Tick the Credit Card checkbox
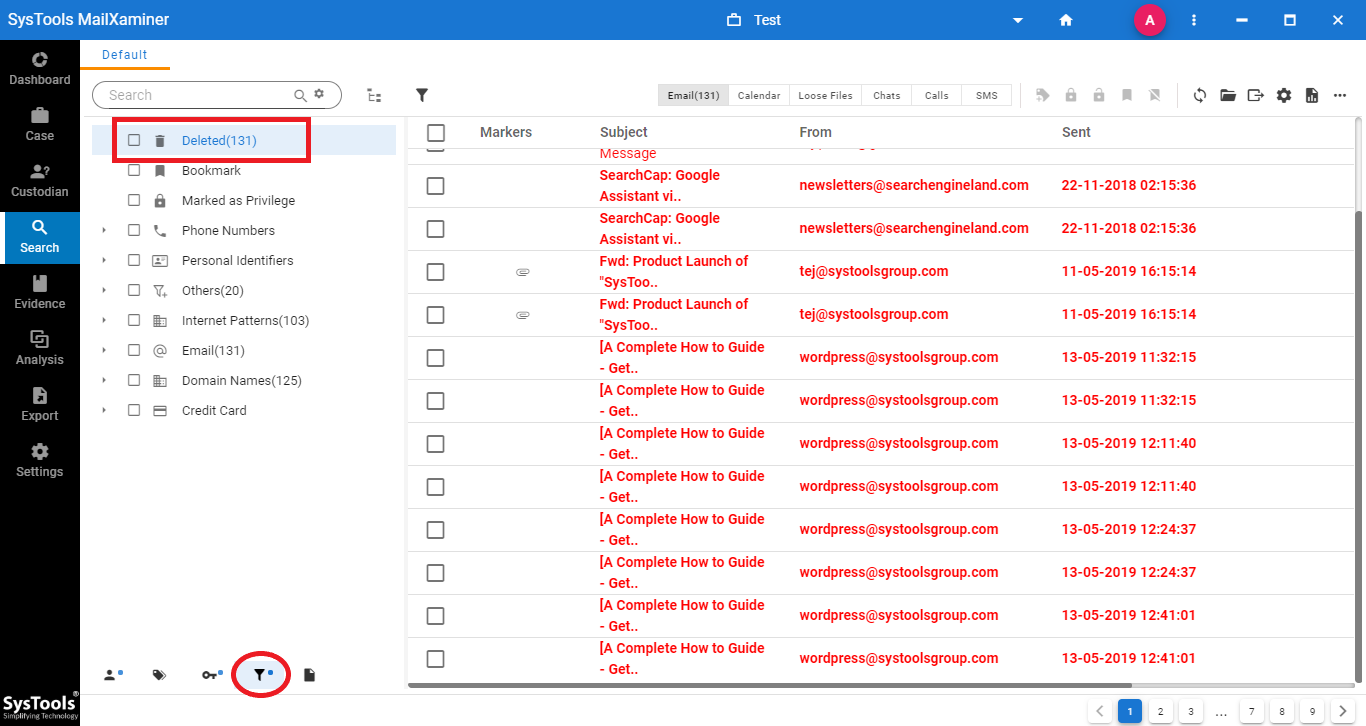1366x726 pixels. (x=134, y=410)
